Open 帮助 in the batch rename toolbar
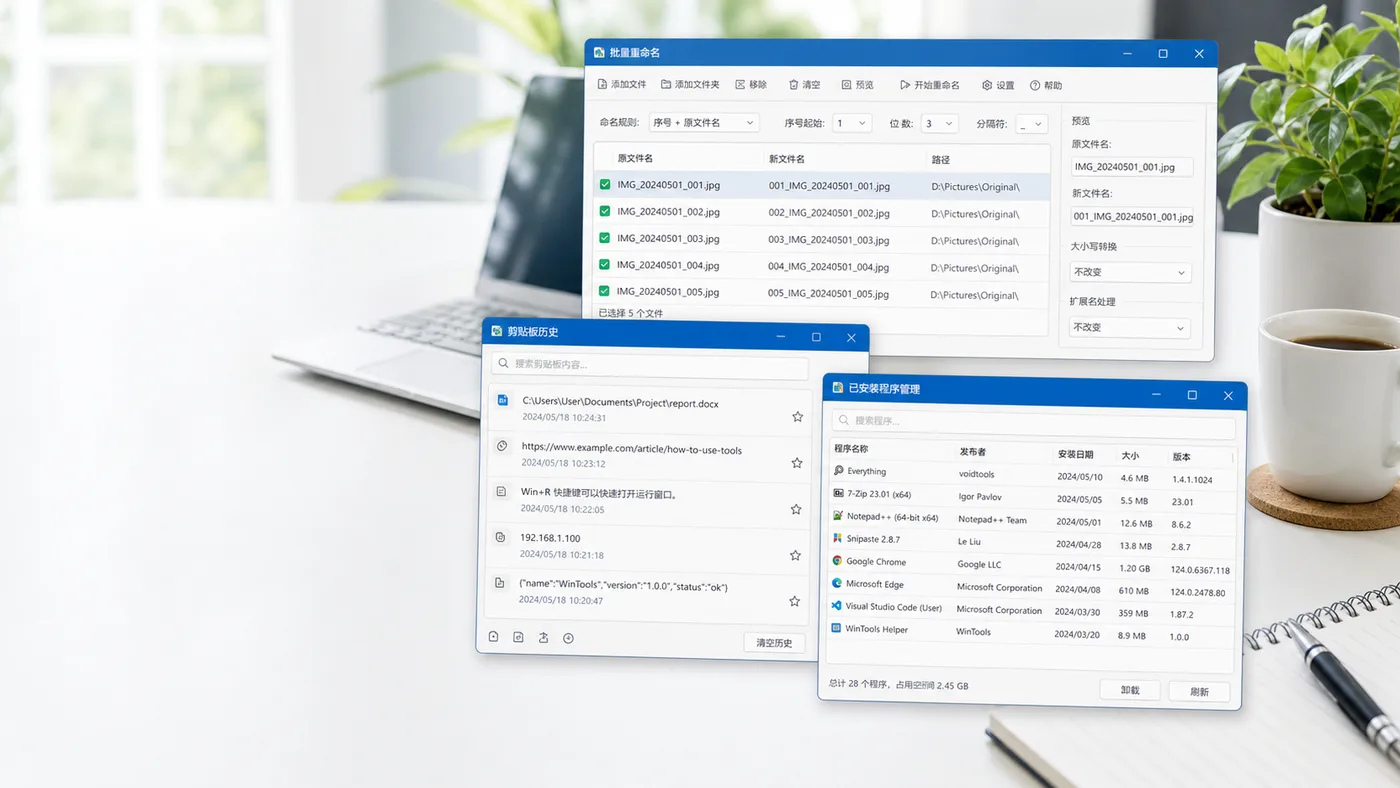Viewport: 1400px width, 788px height. [1046, 86]
